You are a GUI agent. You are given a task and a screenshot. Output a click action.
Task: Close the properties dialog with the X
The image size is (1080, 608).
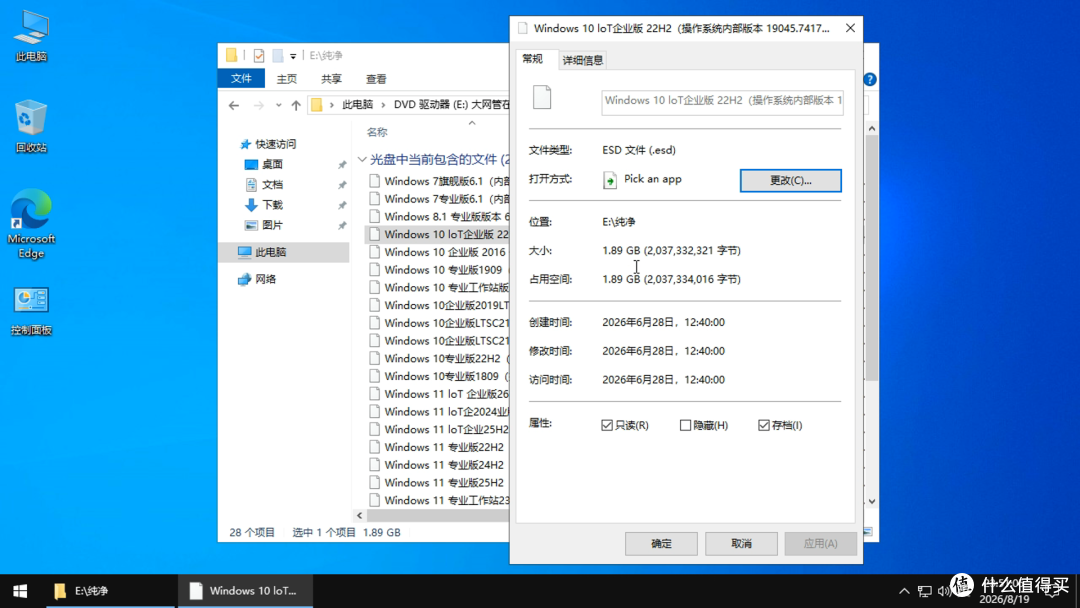[x=850, y=28]
